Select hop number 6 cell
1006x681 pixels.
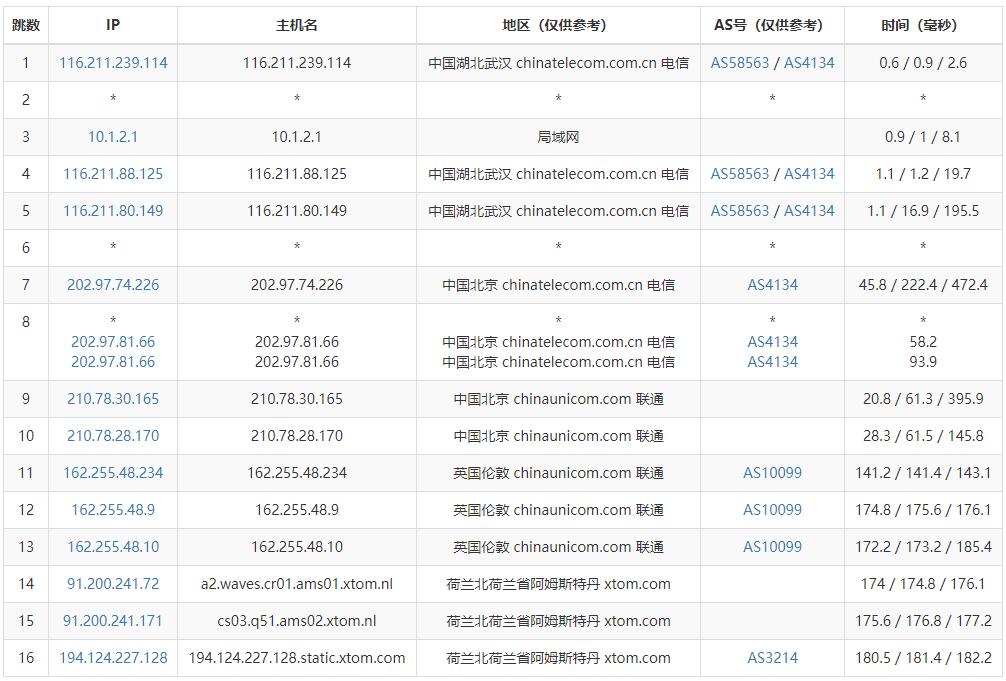pyautogui.click(x=26, y=248)
